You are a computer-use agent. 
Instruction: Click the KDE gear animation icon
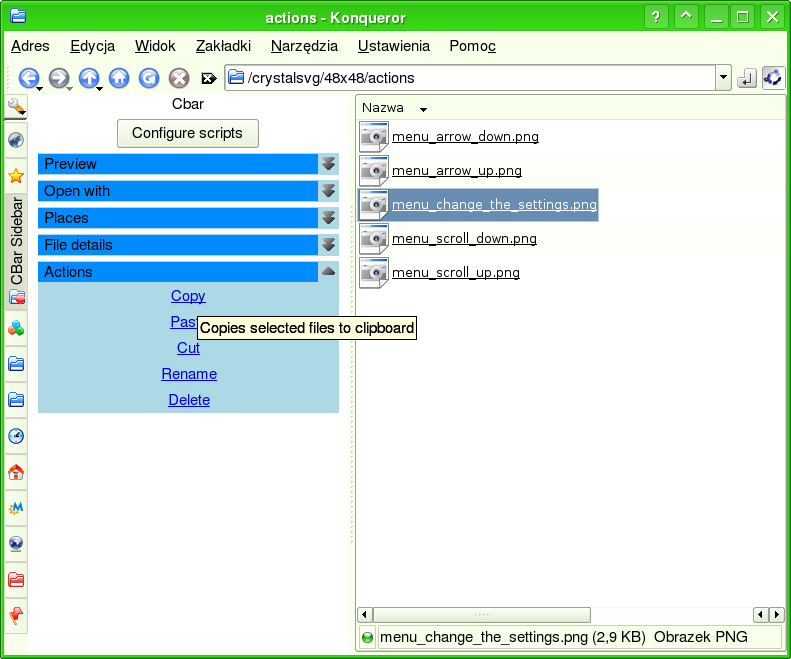point(773,78)
